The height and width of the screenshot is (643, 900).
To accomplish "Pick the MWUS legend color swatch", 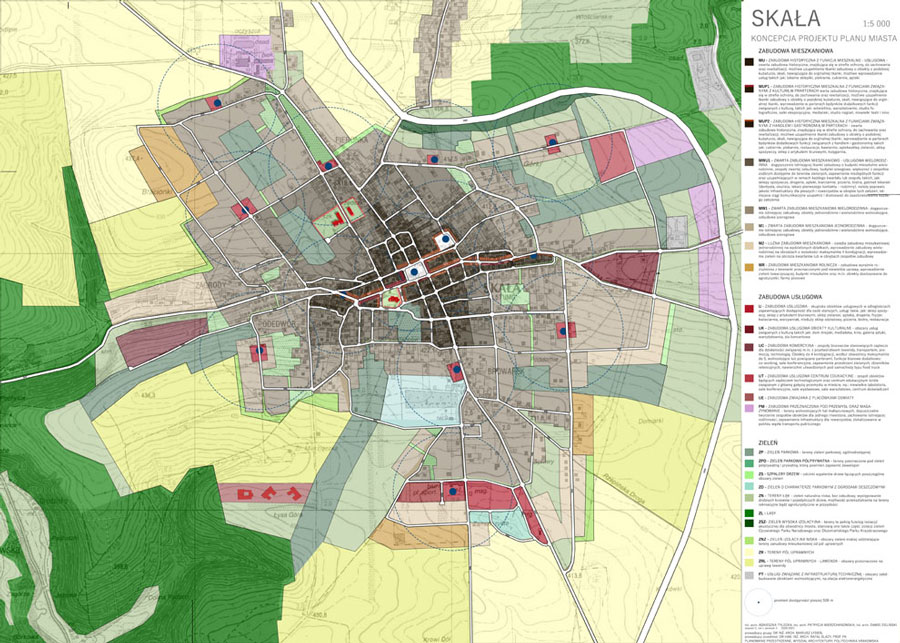I will tap(749, 162).
